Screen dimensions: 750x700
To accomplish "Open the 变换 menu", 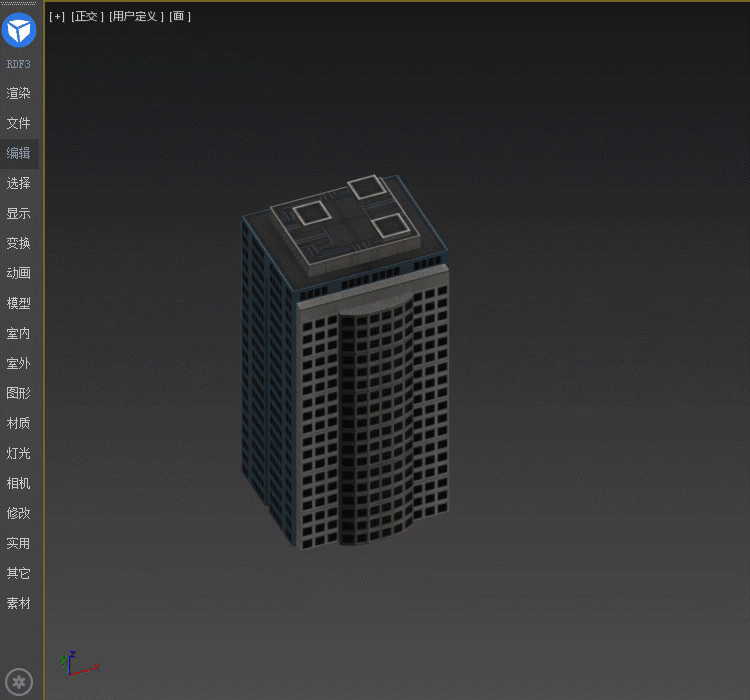I will coord(19,243).
